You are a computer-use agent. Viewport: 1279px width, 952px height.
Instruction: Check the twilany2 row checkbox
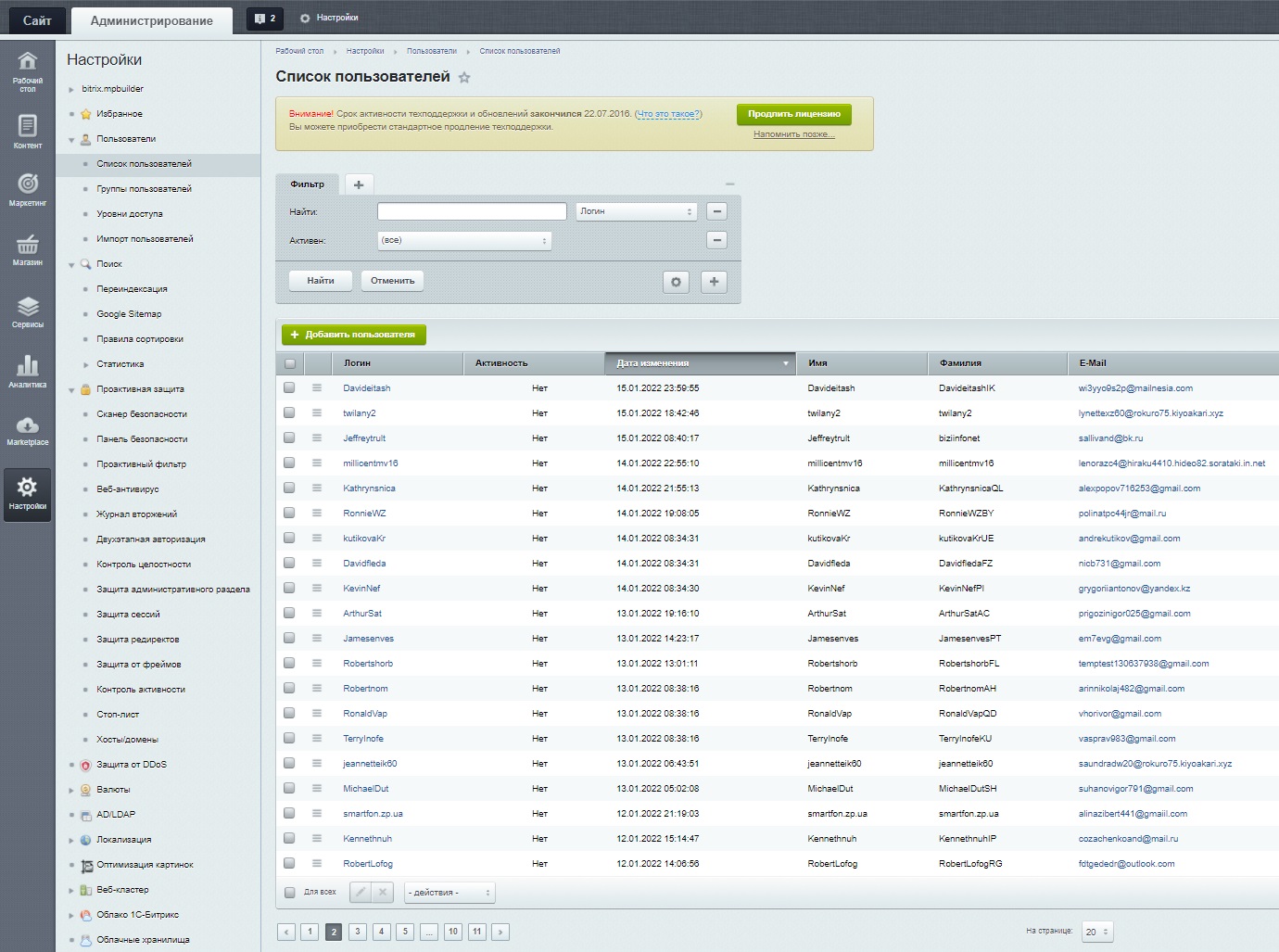(x=289, y=413)
